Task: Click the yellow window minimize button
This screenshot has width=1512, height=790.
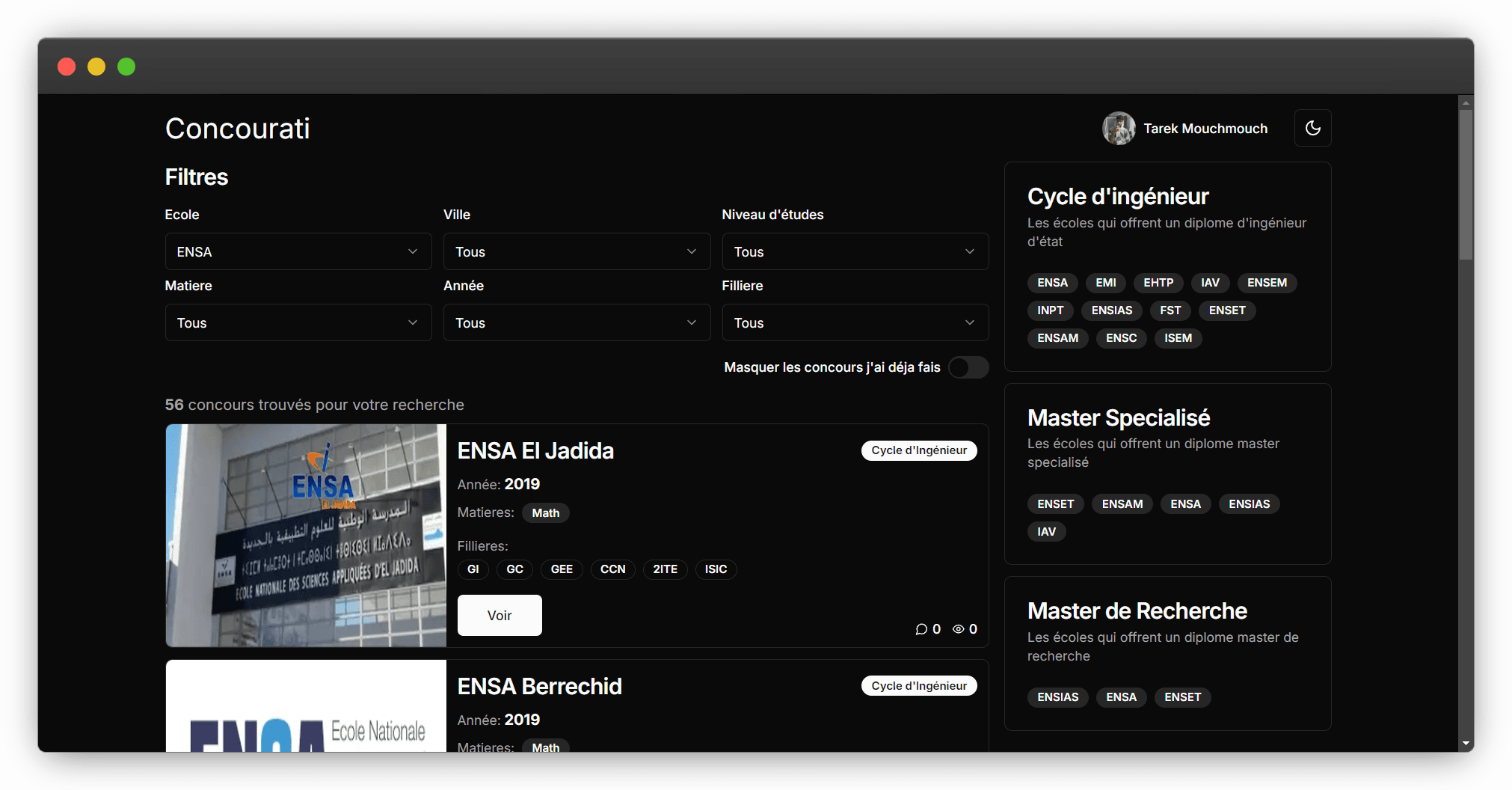Action: point(96,67)
